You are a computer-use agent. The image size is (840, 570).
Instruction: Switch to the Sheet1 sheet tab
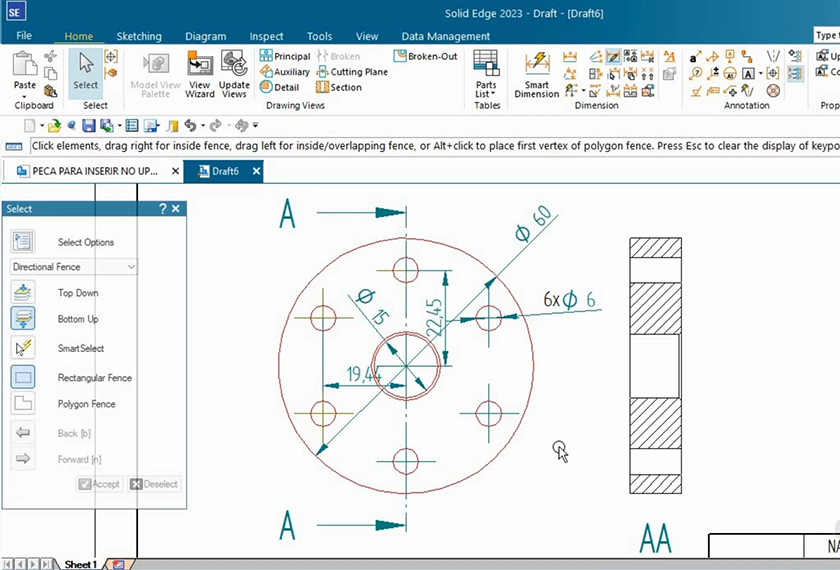pyautogui.click(x=80, y=564)
